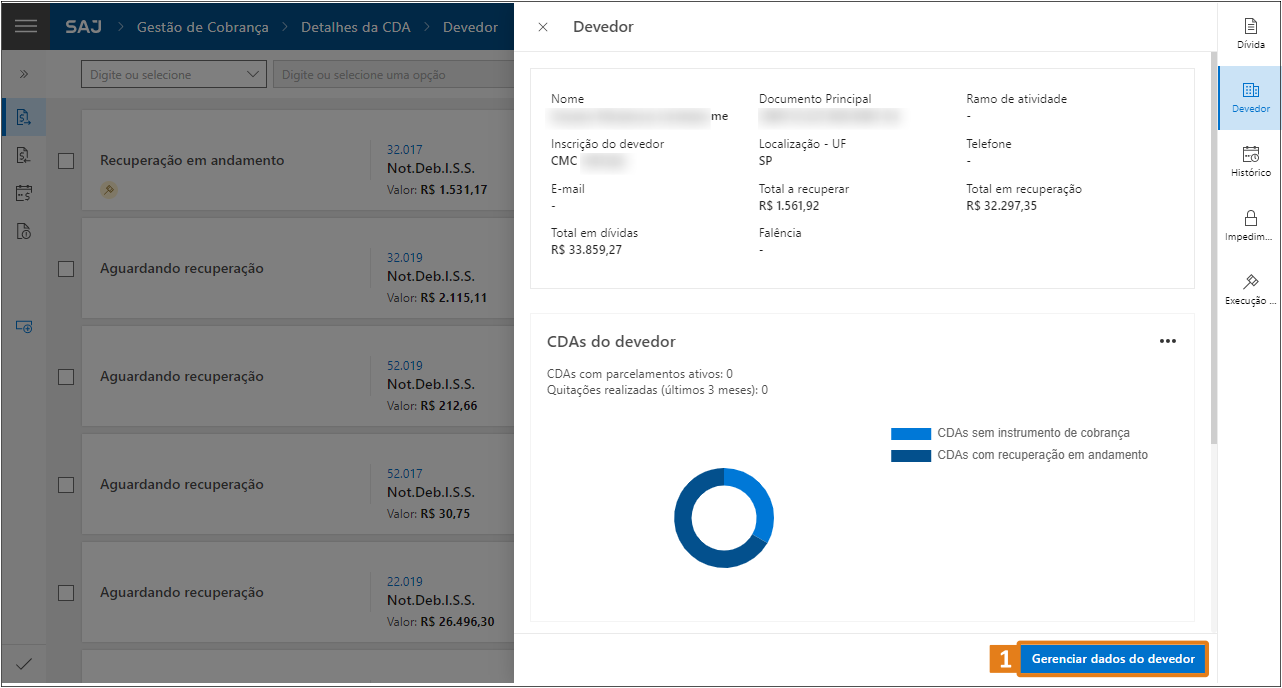
Task: Open the Dívida side tab
Action: [x=1250, y=33]
